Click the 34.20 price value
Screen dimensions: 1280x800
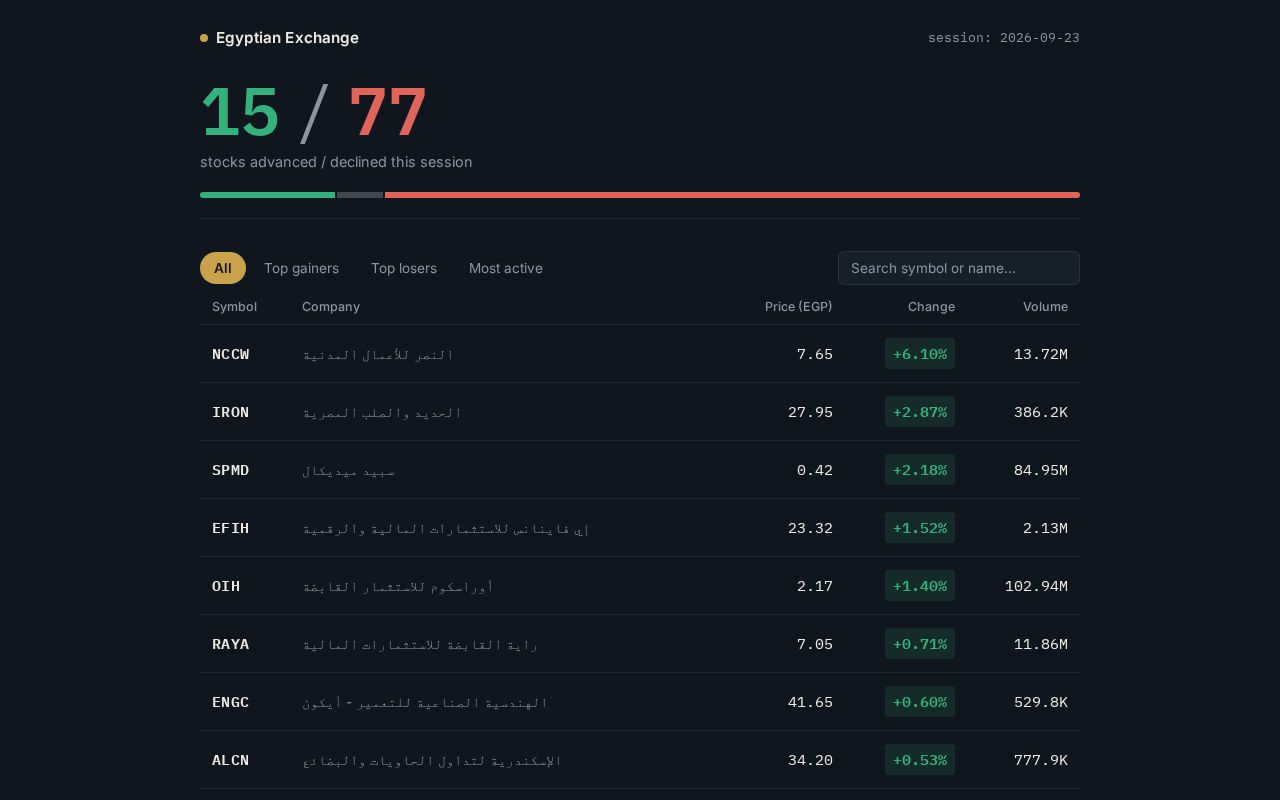pyautogui.click(x=810, y=760)
